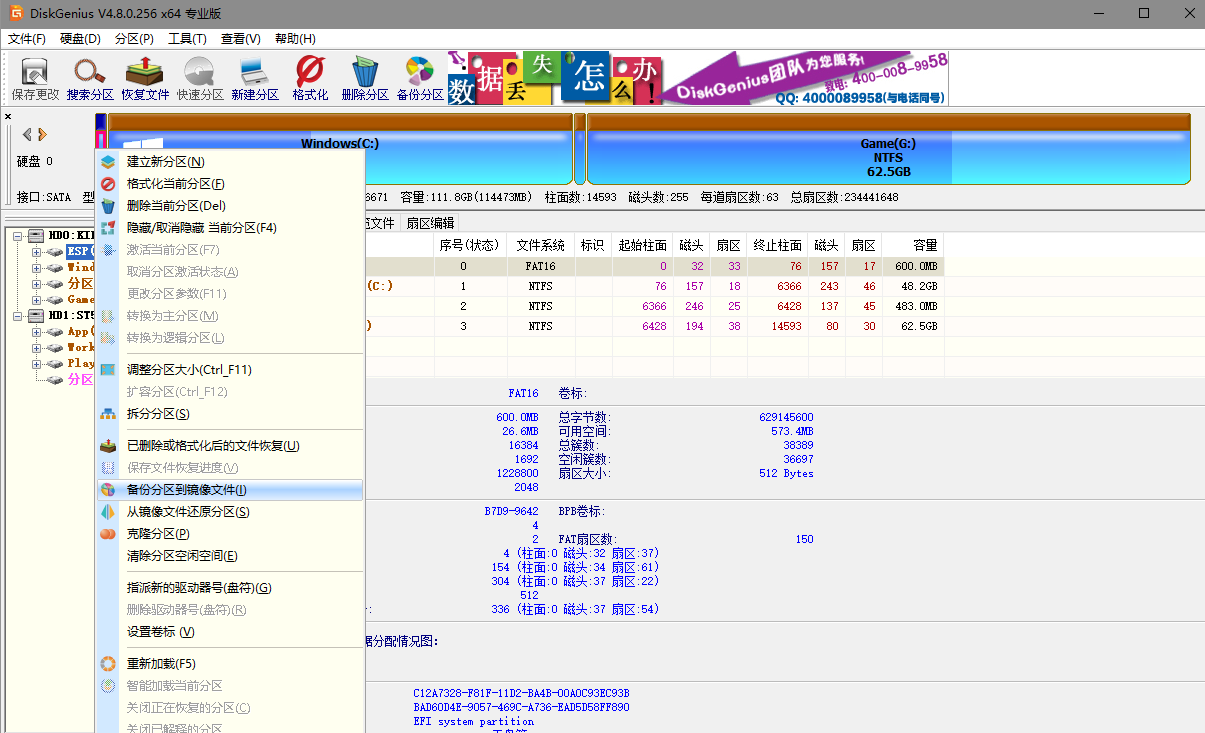Click the 文件系统 column header
This screenshot has width=1205, height=733.
(541, 245)
